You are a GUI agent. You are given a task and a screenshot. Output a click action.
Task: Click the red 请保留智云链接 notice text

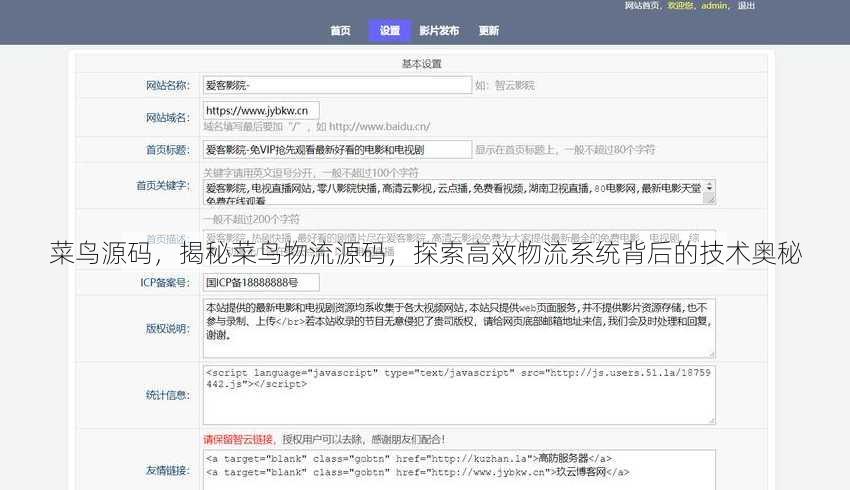(x=239, y=439)
